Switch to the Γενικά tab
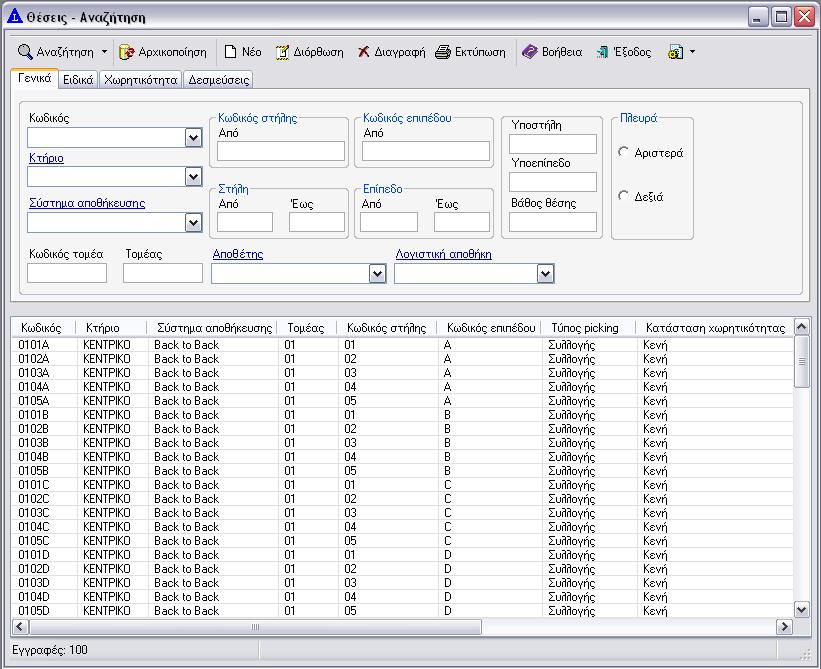Screen dimensions: 821x669 pos(35,79)
